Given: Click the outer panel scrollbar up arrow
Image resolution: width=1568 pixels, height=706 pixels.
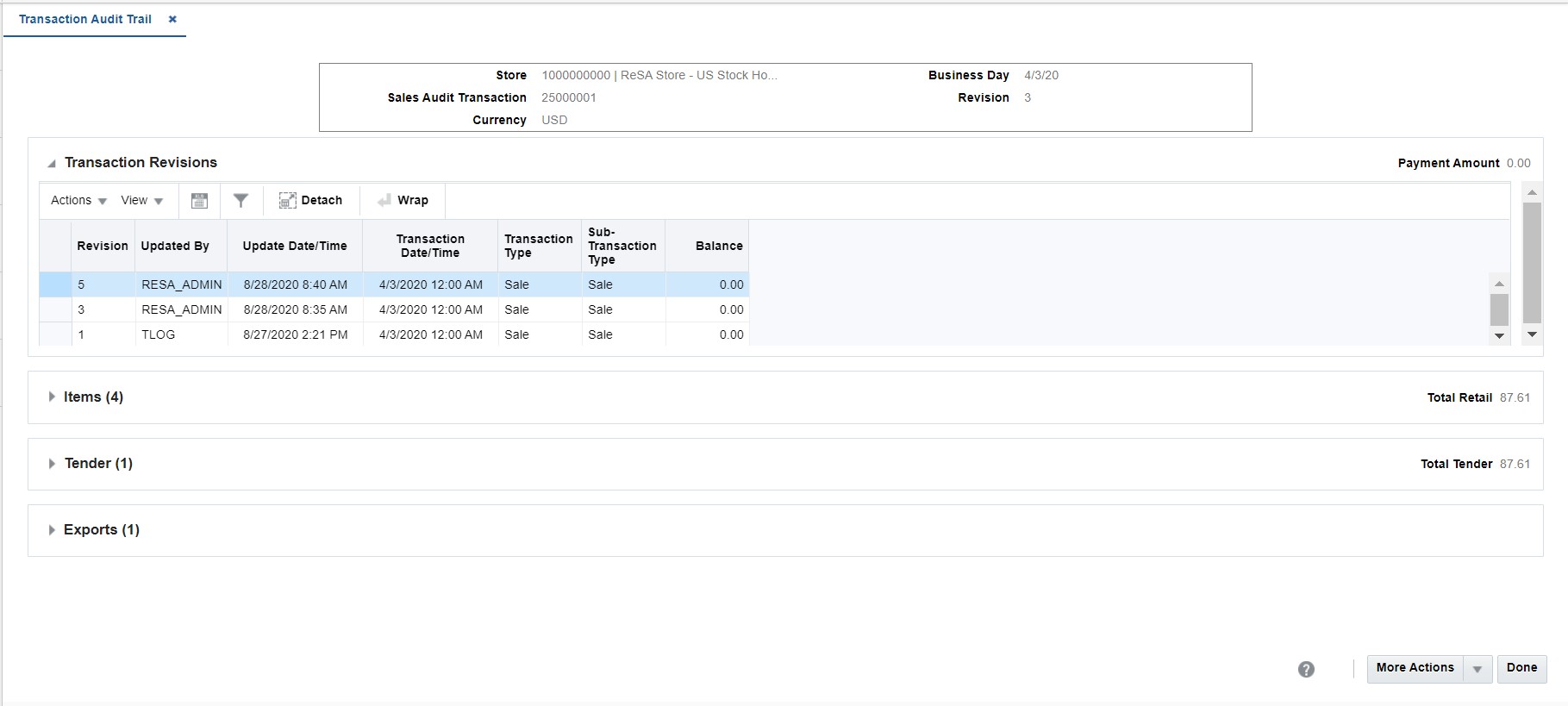Looking at the screenshot, I should tap(1532, 191).
